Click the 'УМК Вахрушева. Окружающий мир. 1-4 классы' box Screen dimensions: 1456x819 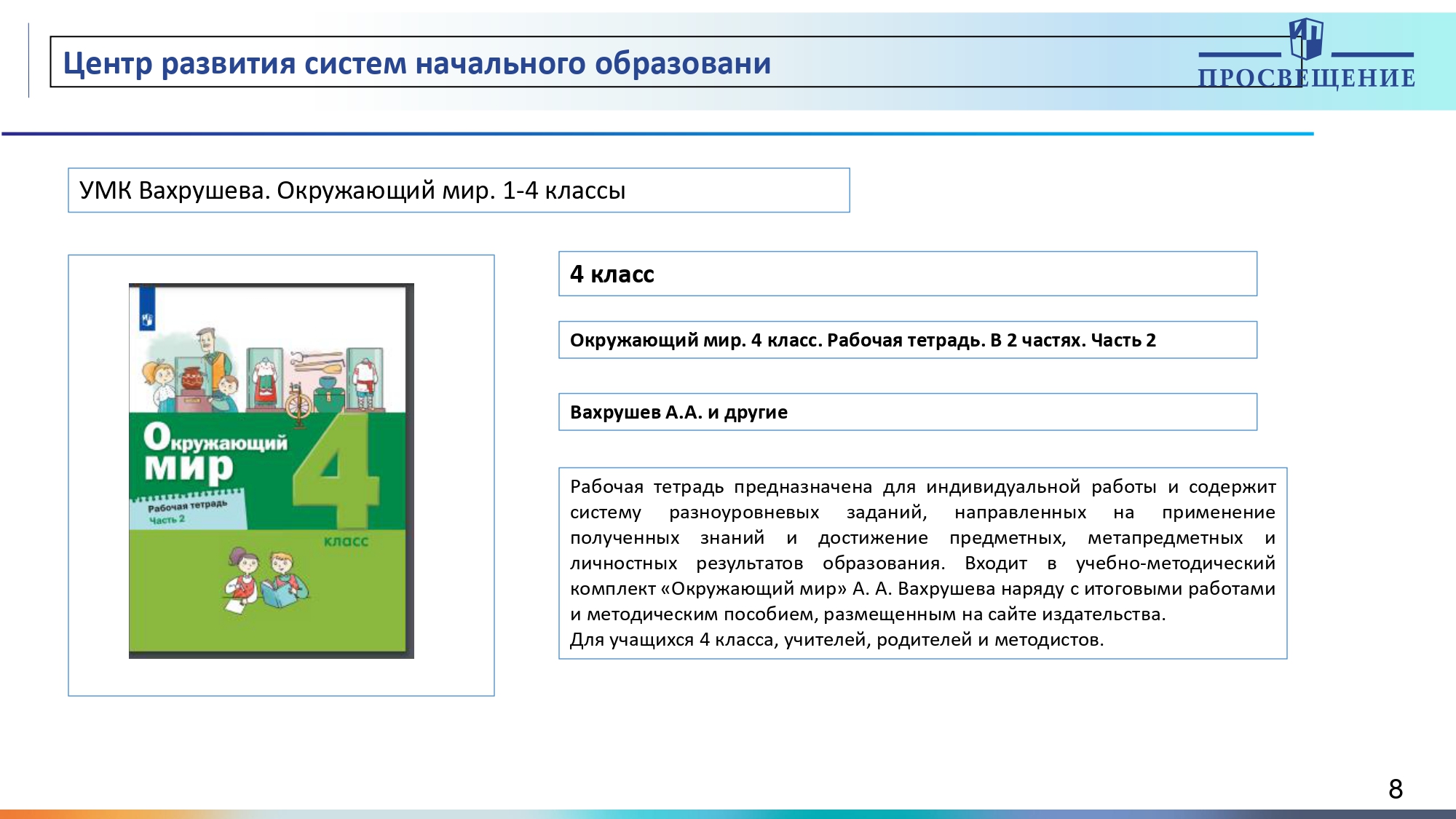pyautogui.click(x=459, y=190)
